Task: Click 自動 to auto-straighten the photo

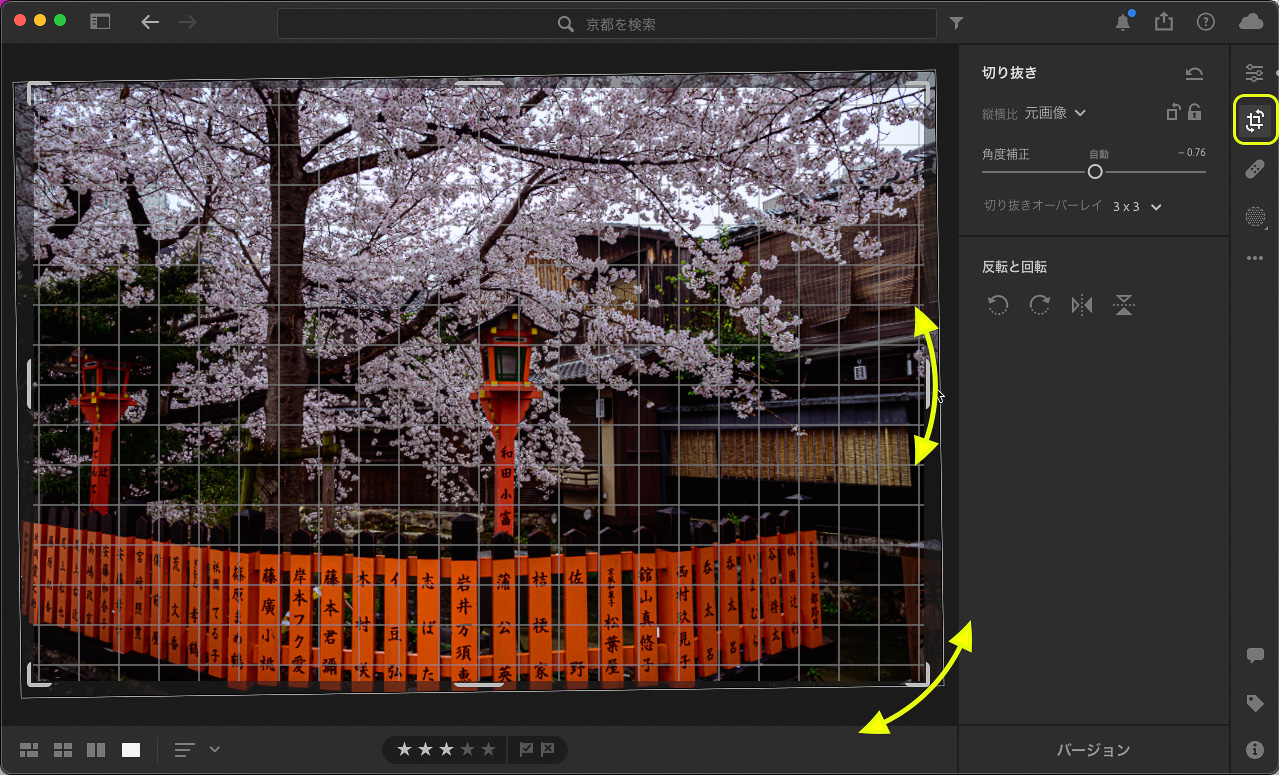Action: 1097,153
